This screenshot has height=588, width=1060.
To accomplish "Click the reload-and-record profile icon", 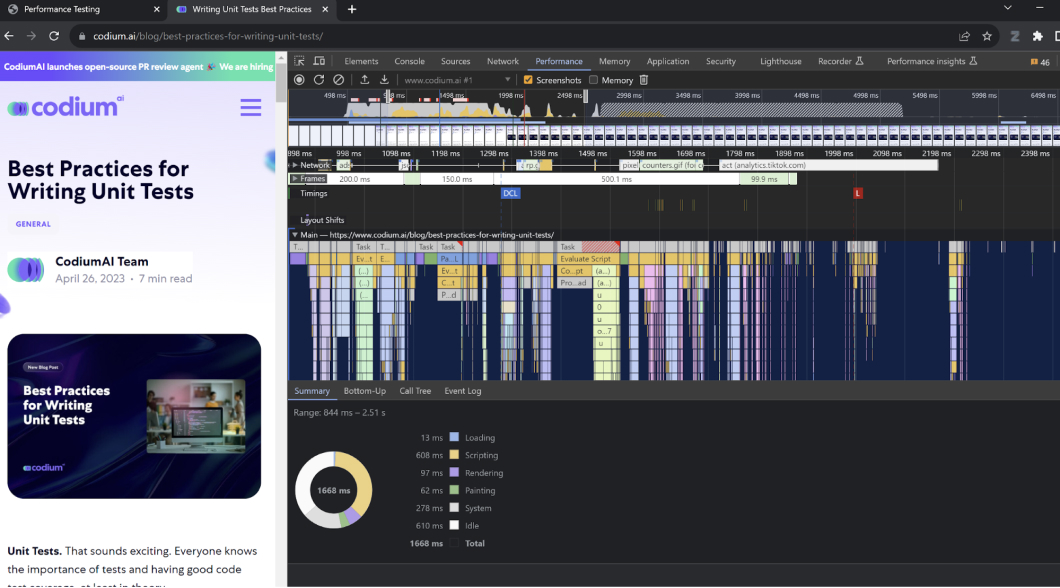I will pos(319,80).
